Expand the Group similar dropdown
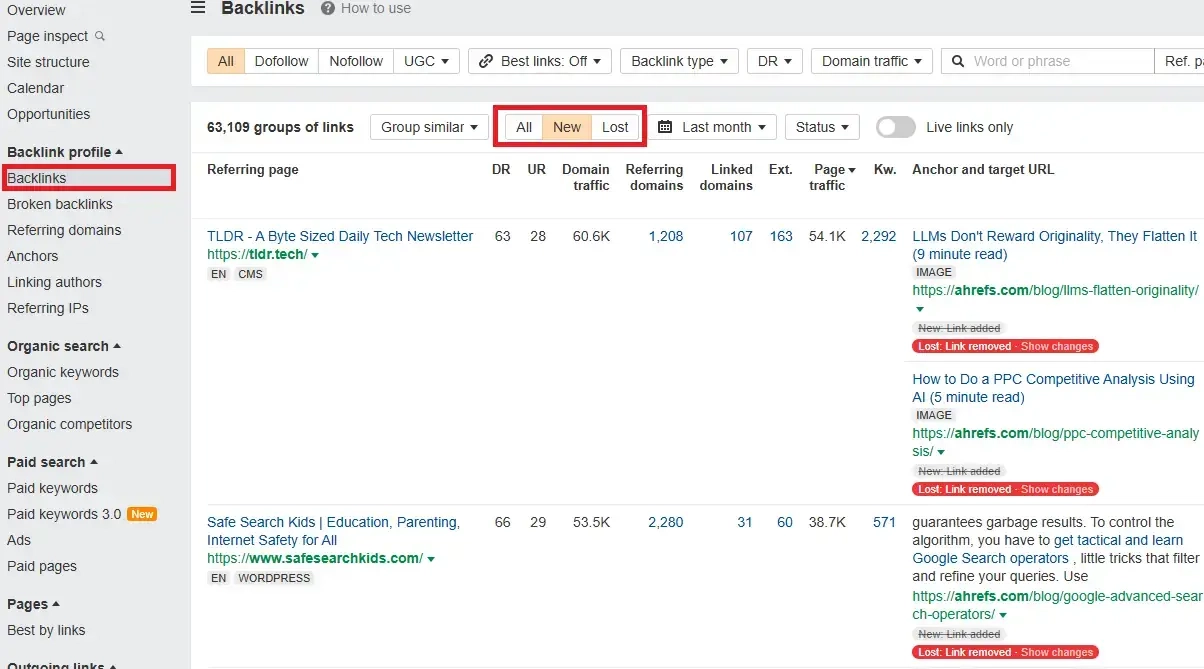Image resolution: width=1204 pixels, height=669 pixels. [x=429, y=127]
